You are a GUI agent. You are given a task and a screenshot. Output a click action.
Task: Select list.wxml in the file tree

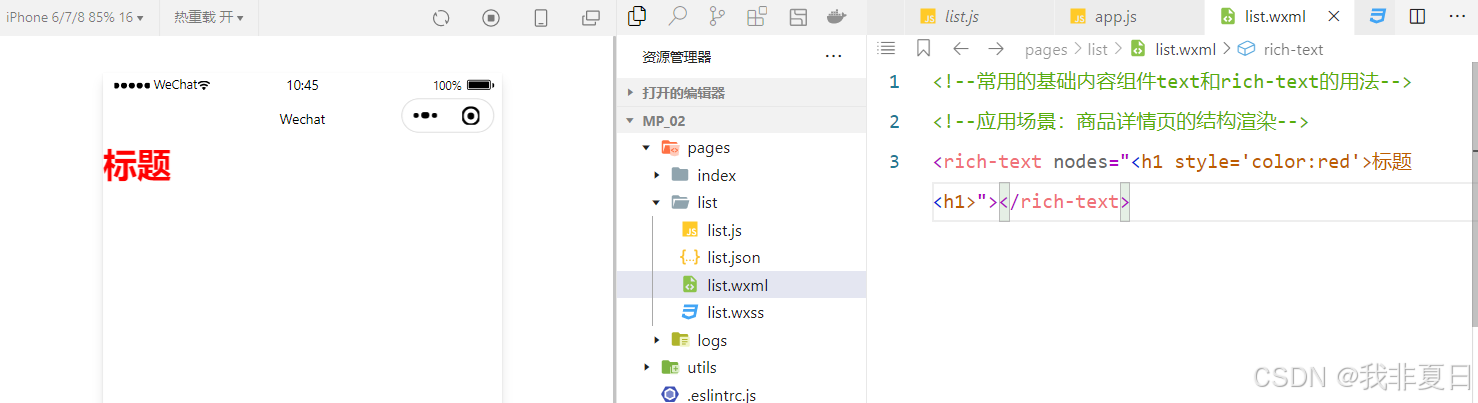coord(741,285)
